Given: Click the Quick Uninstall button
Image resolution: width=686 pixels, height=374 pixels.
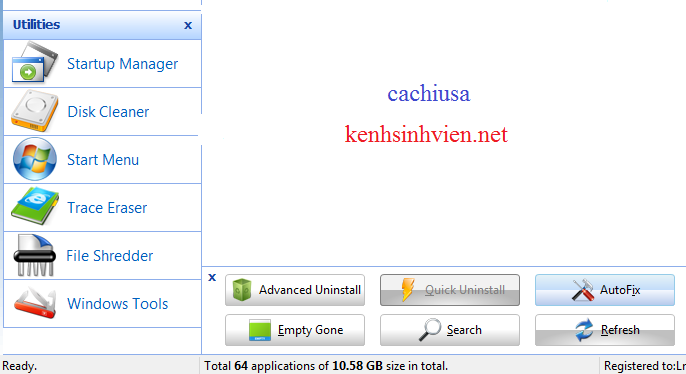Looking at the screenshot, I should pyautogui.click(x=450, y=290).
